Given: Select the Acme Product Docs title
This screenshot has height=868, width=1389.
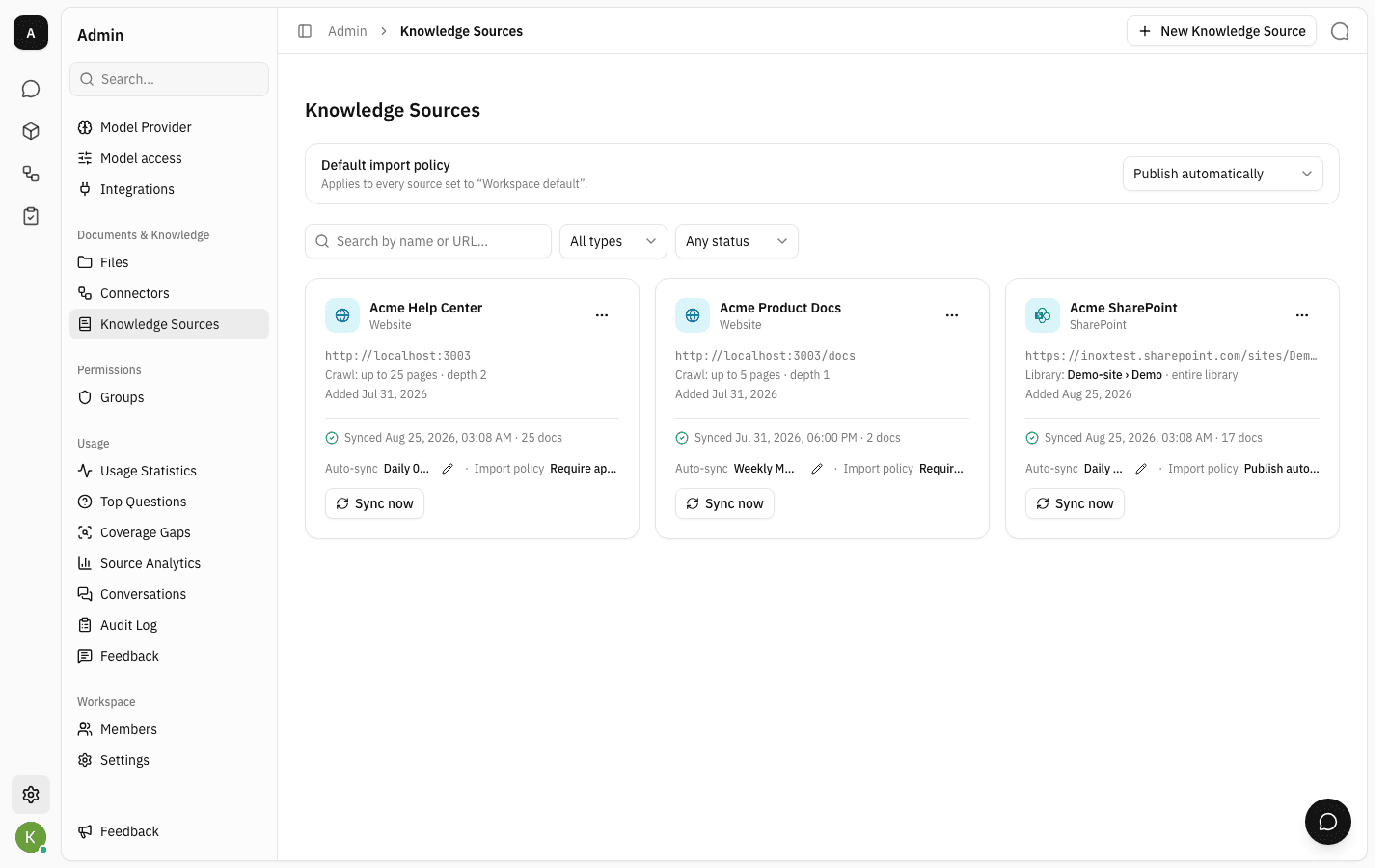Looking at the screenshot, I should pyautogui.click(x=780, y=308).
